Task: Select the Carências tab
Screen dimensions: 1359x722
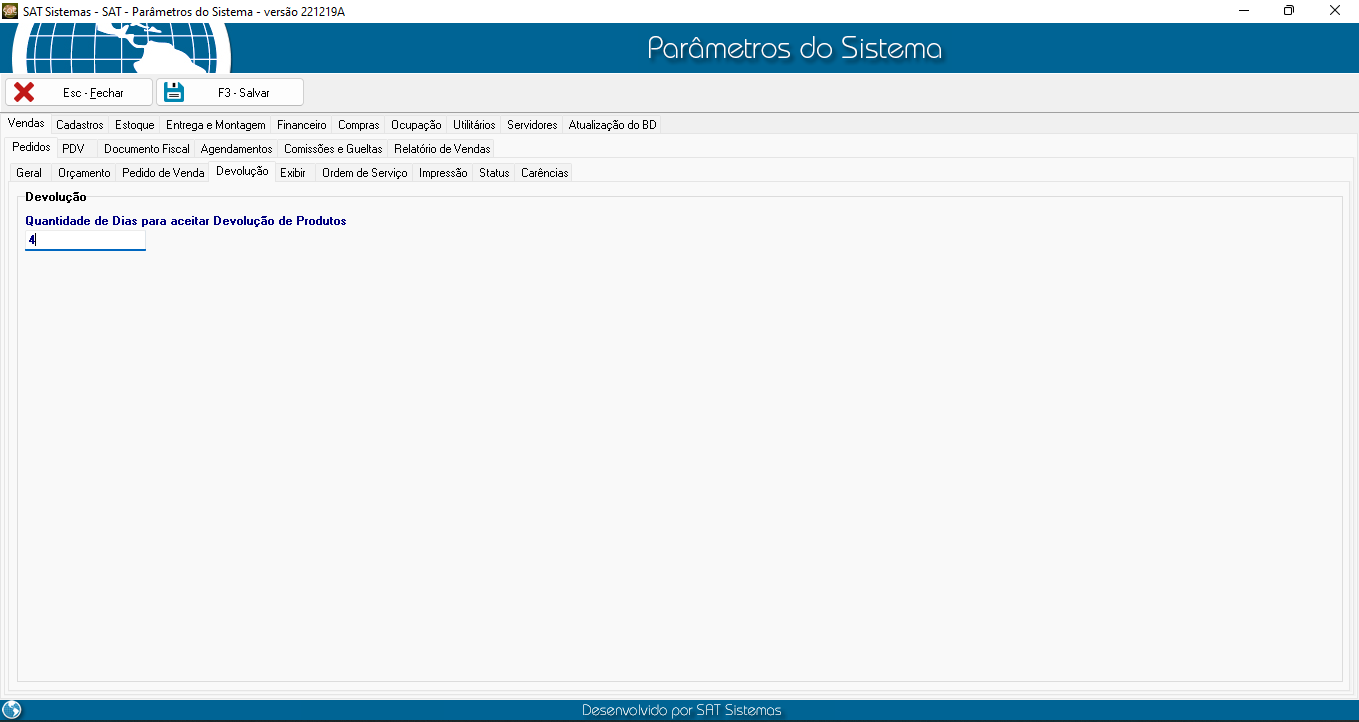Action: coord(544,173)
